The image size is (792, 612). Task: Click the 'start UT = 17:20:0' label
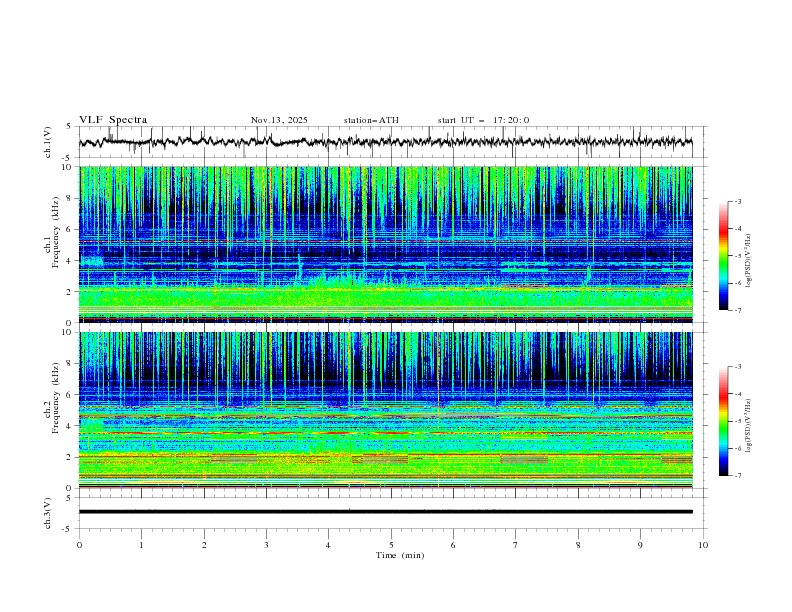click(483, 120)
